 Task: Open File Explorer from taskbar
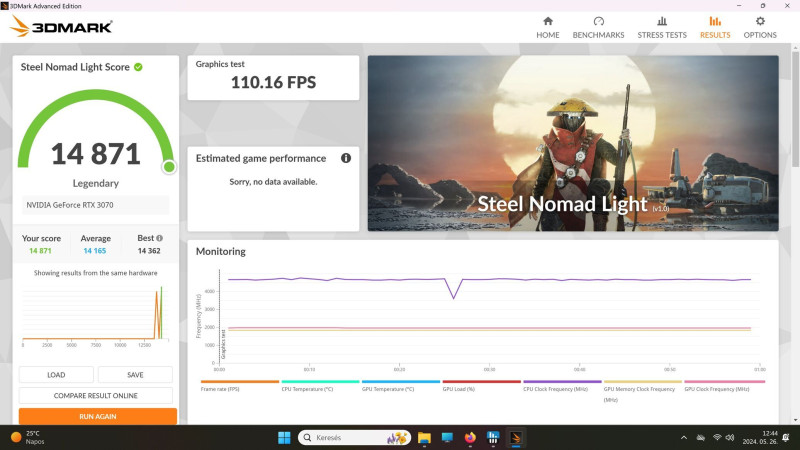pos(424,437)
